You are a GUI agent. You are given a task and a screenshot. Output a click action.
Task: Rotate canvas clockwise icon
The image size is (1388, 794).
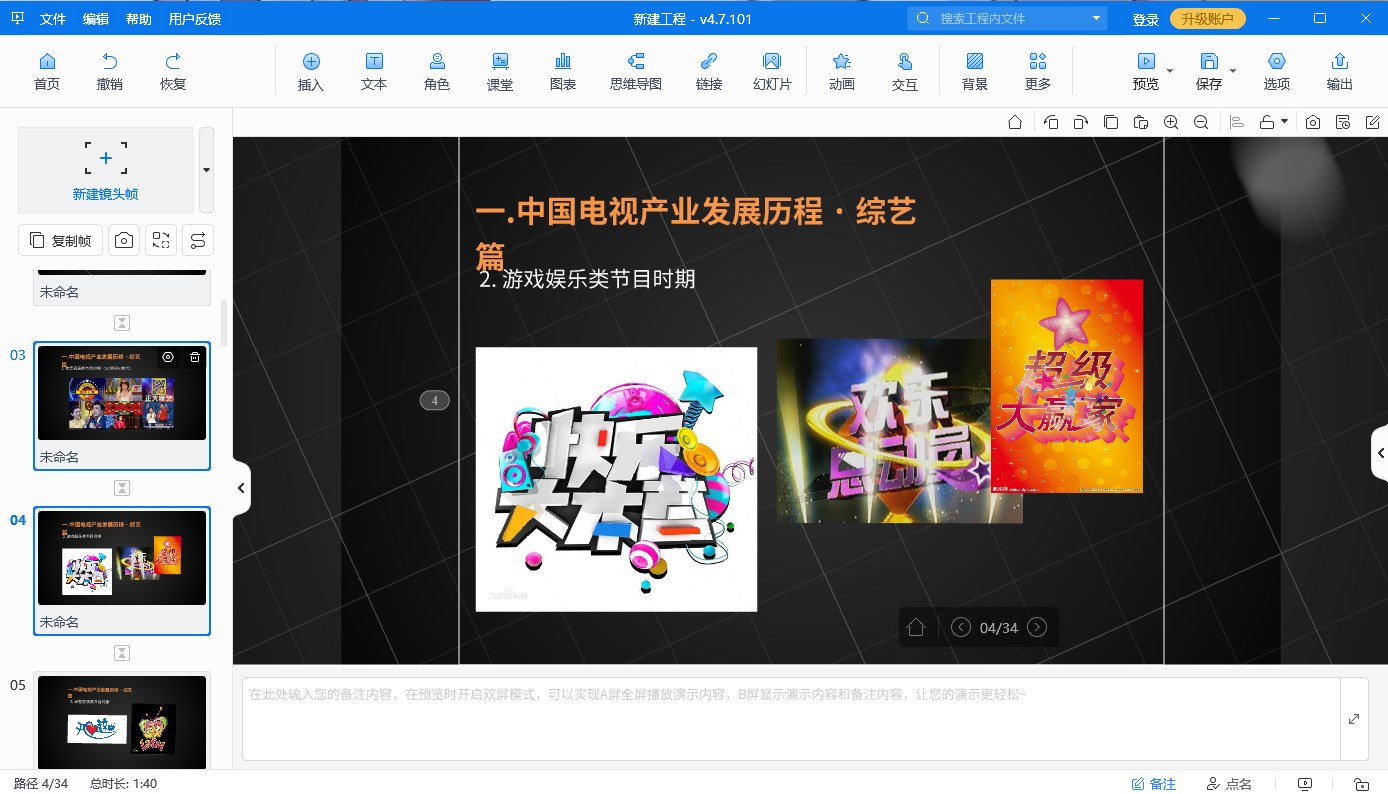(1081, 122)
